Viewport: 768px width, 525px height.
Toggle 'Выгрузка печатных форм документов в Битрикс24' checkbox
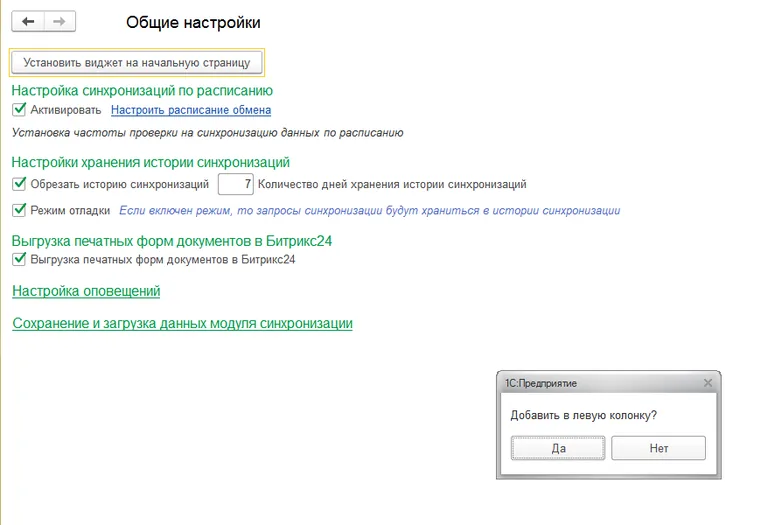point(19,259)
